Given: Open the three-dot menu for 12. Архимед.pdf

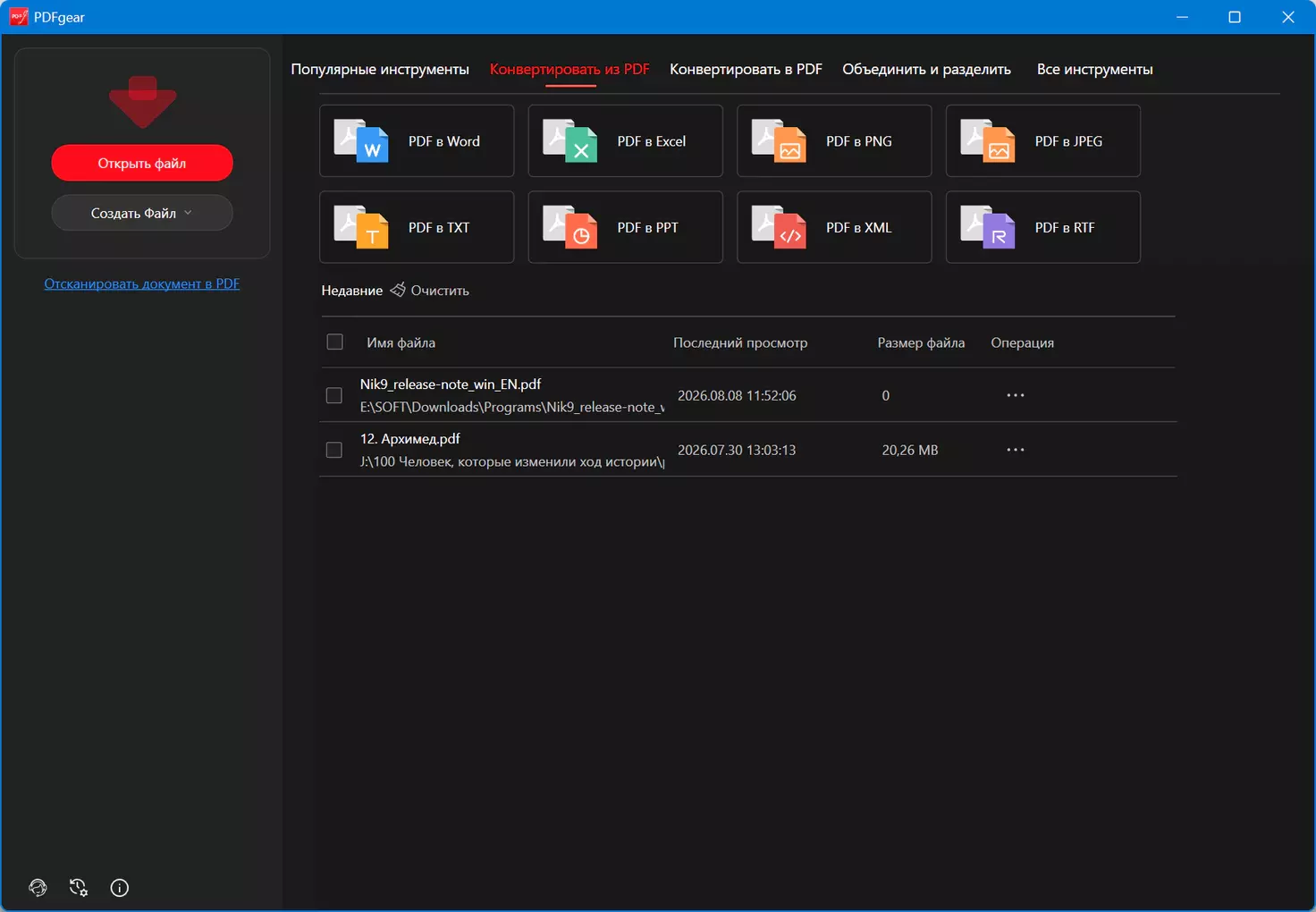Looking at the screenshot, I should pyautogui.click(x=1016, y=450).
